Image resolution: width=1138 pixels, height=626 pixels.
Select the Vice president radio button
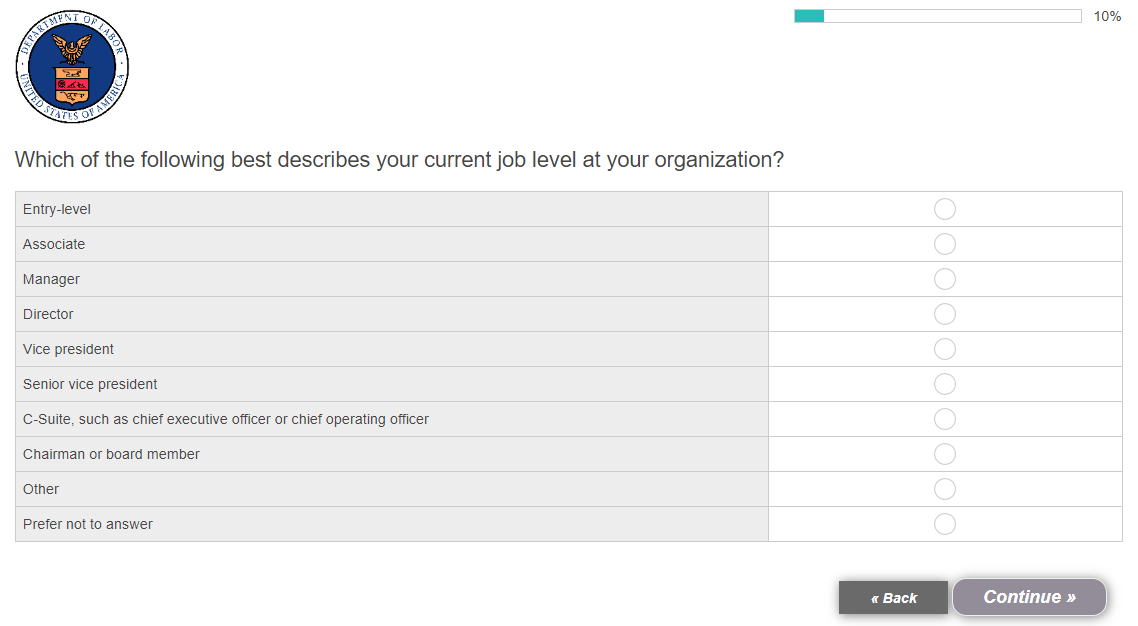point(944,349)
